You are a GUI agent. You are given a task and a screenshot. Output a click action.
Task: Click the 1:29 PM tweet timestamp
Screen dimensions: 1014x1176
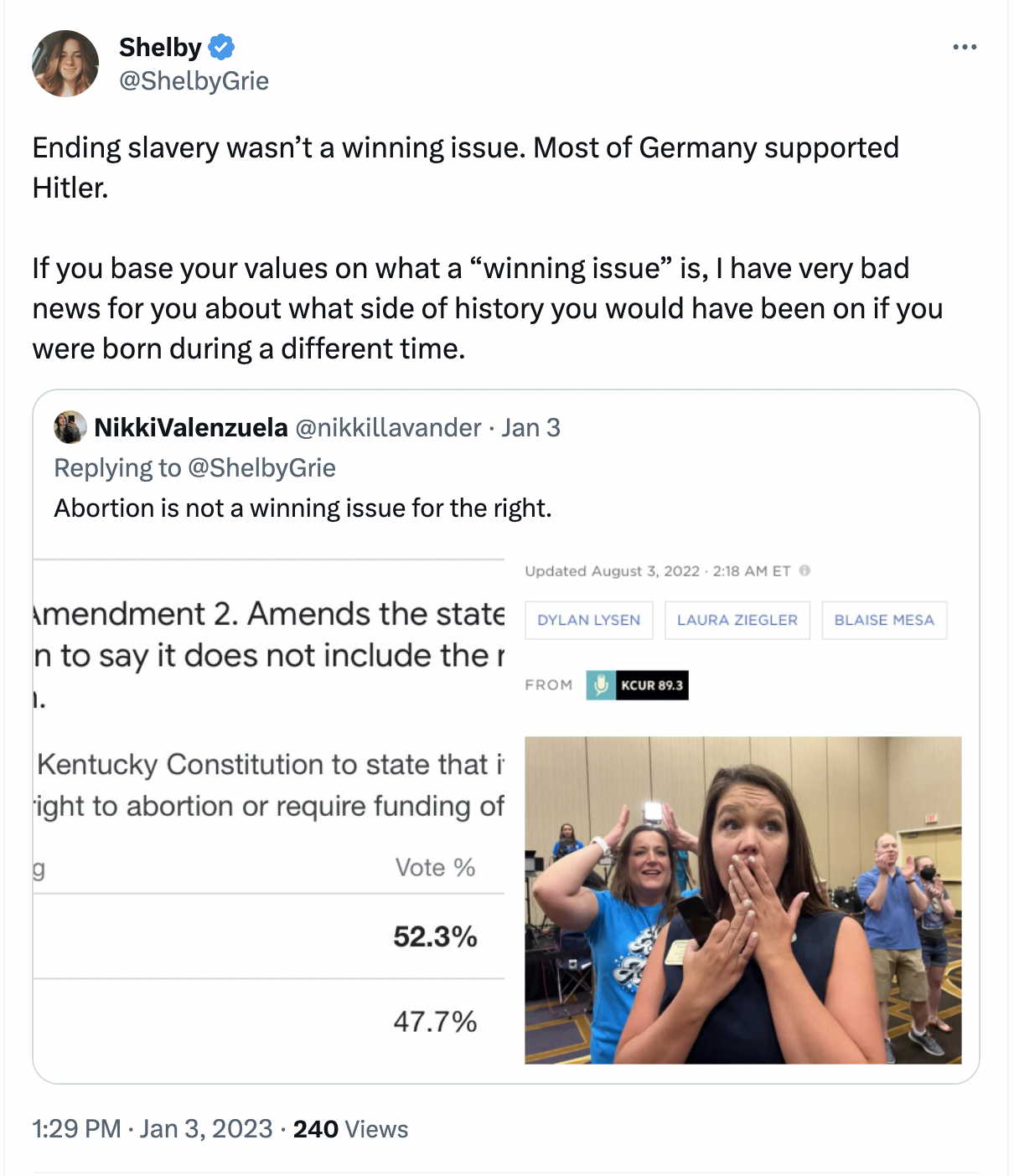pos(74,1129)
